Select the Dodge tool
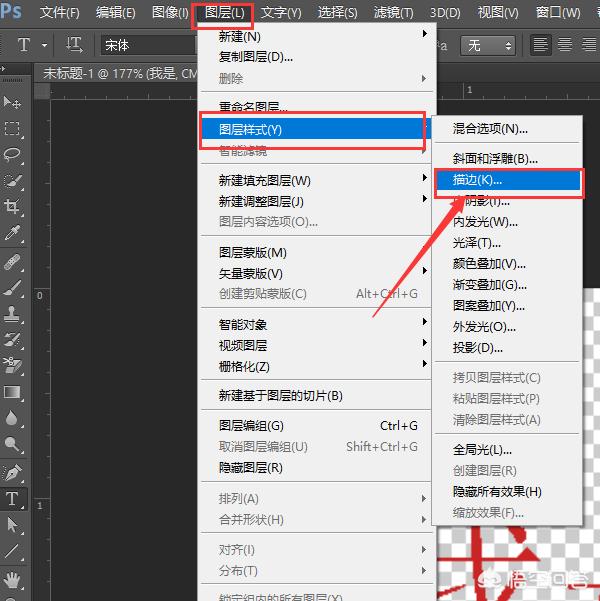This screenshot has width=600, height=601. pyautogui.click(x=12, y=444)
